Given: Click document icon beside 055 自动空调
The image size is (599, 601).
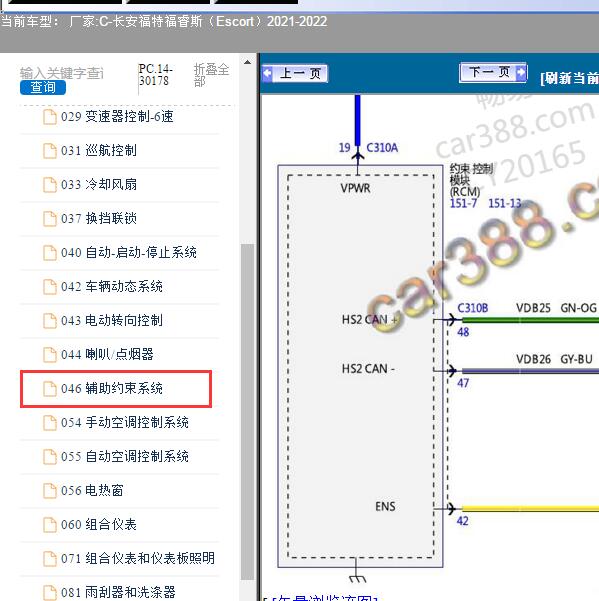Looking at the screenshot, I should [49, 457].
